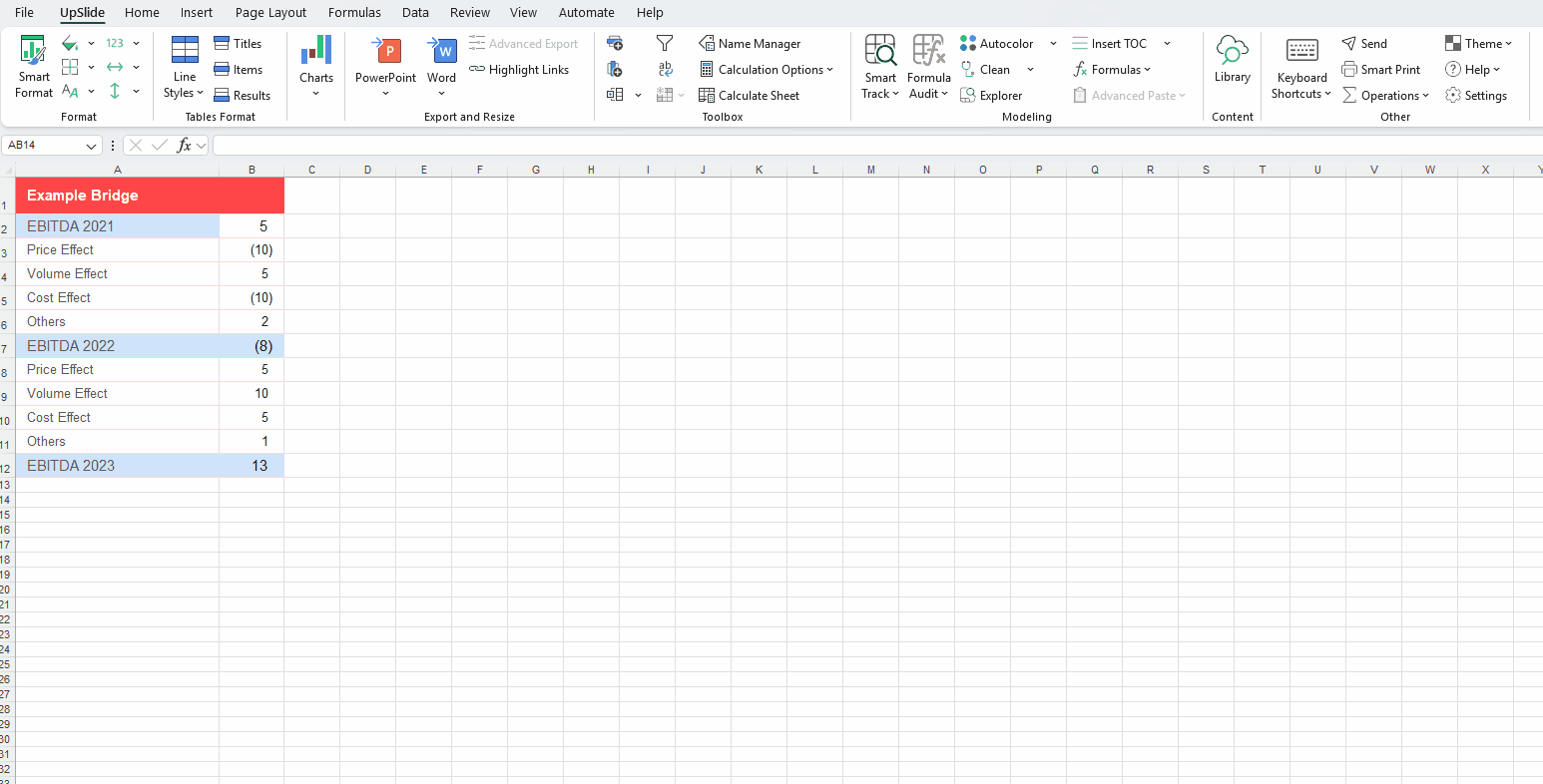Image resolution: width=1543 pixels, height=784 pixels.
Task: Open Keyboard Shortcuts menu
Action: pos(1301,68)
